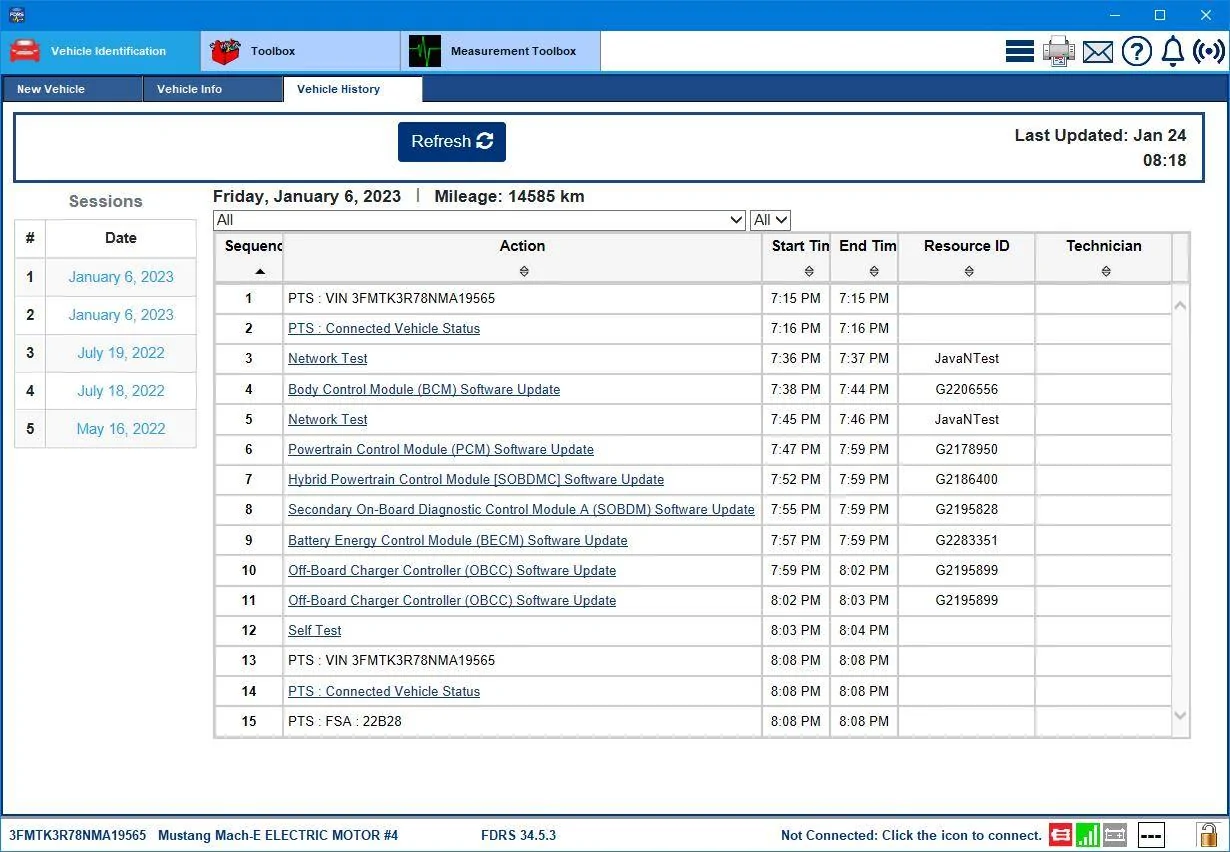This screenshot has width=1230, height=852.
Task: Click the PTS : FSA : 22B28 row
Action: tap(692, 721)
